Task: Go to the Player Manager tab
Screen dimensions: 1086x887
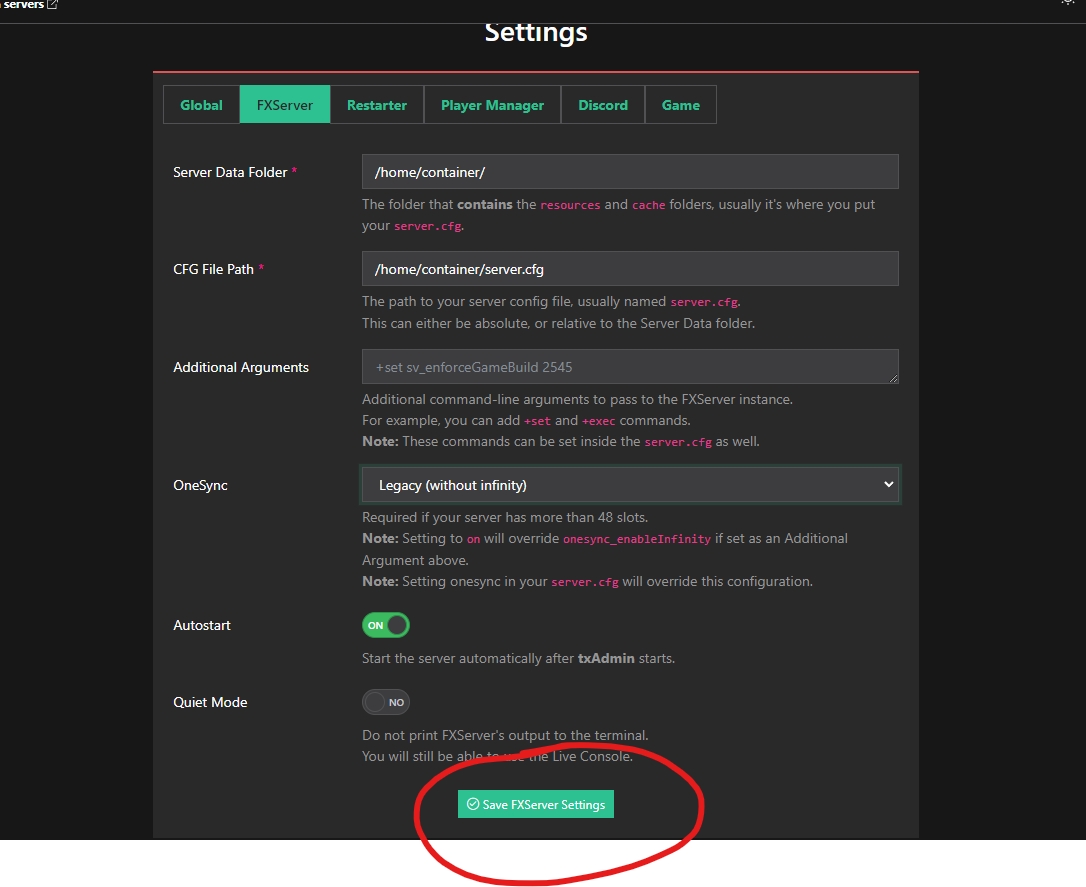Action: [492, 105]
